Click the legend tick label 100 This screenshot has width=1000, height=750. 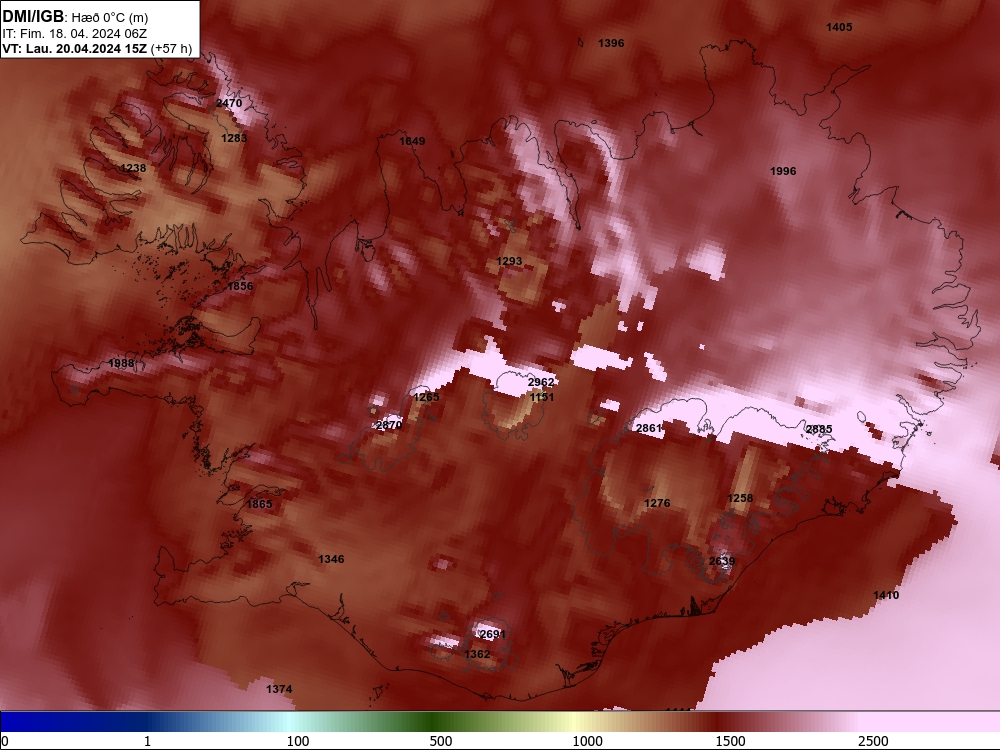298,741
